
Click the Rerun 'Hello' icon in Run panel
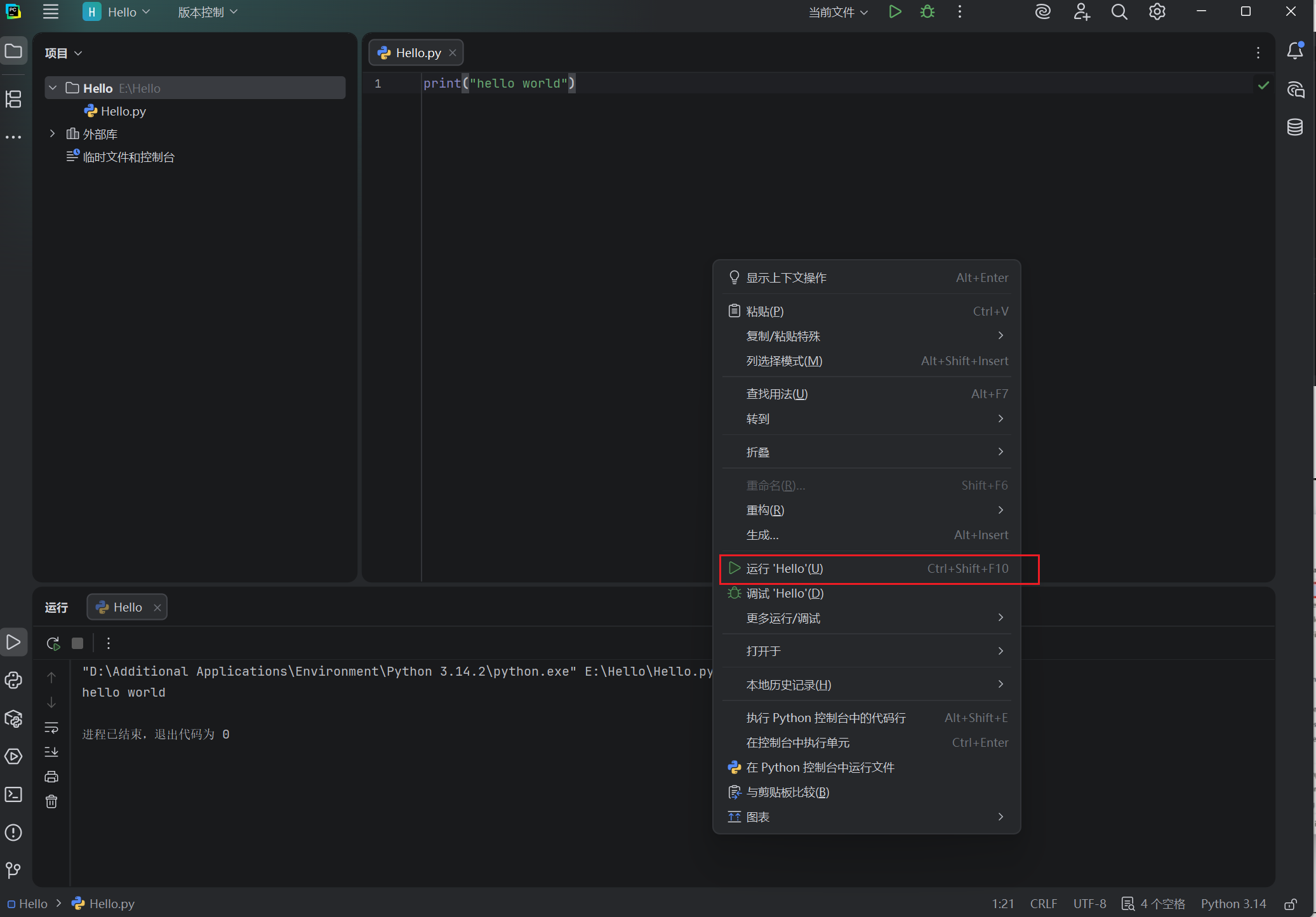click(x=53, y=643)
